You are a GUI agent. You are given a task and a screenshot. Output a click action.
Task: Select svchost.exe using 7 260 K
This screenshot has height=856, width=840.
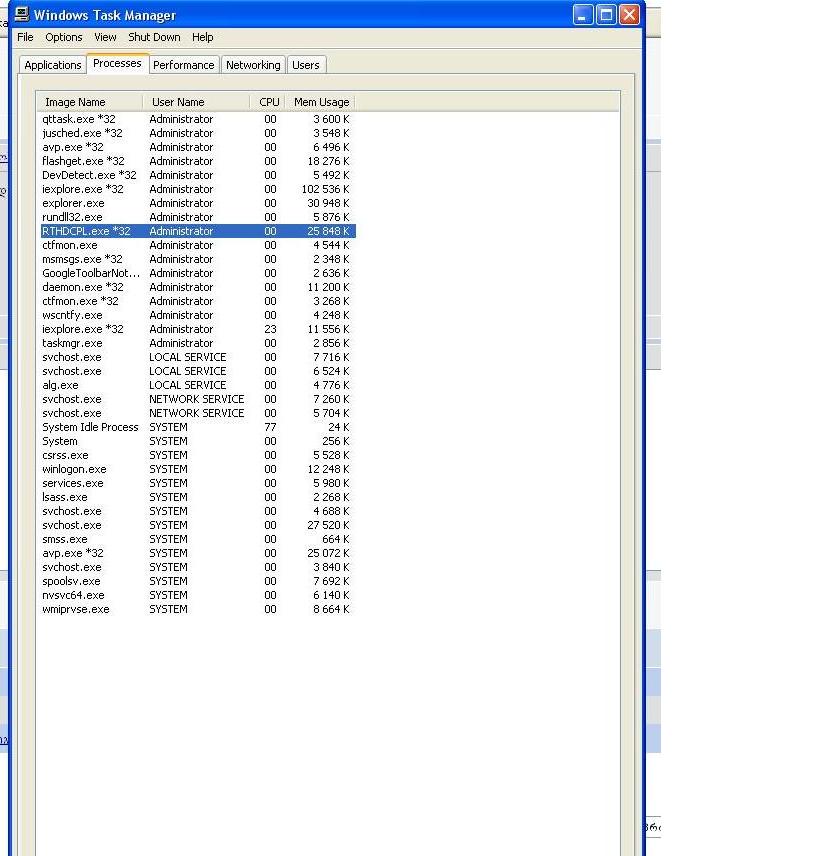pos(198,400)
